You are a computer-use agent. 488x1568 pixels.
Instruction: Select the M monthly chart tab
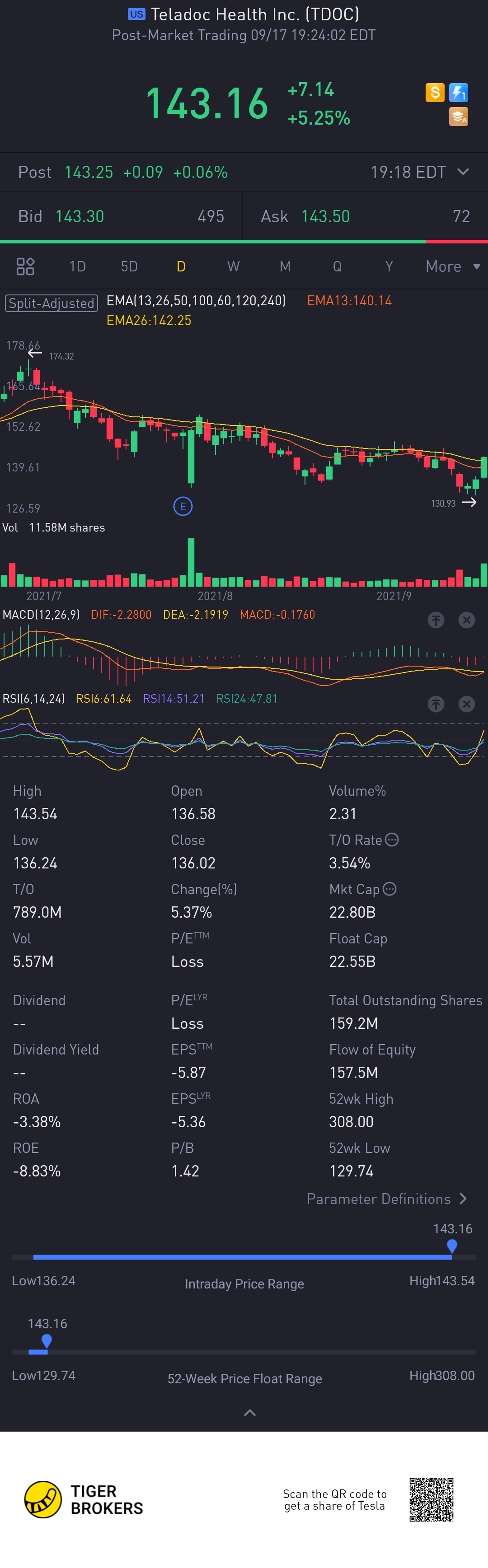(x=285, y=266)
